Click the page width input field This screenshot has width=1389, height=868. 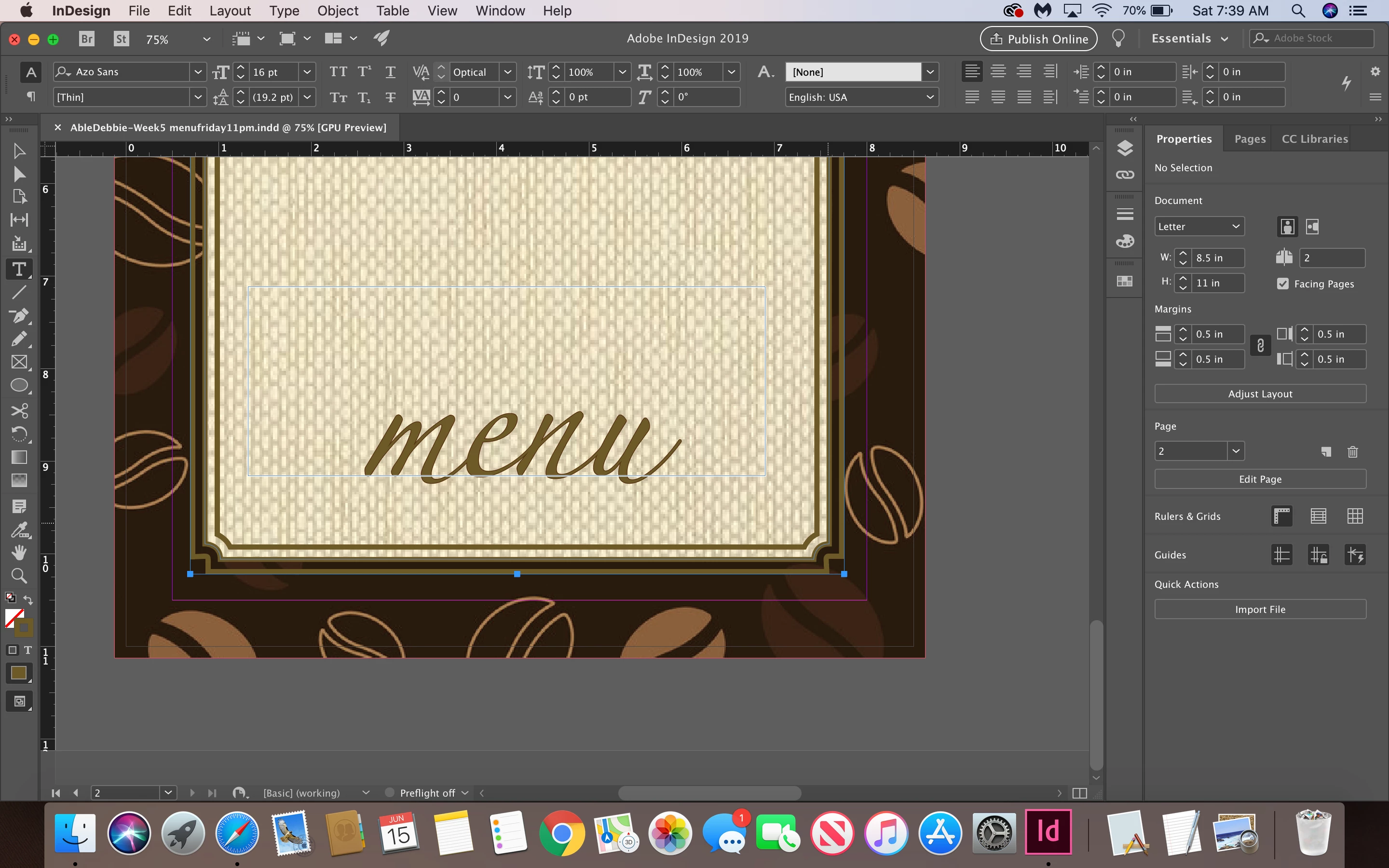[x=1217, y=258]
